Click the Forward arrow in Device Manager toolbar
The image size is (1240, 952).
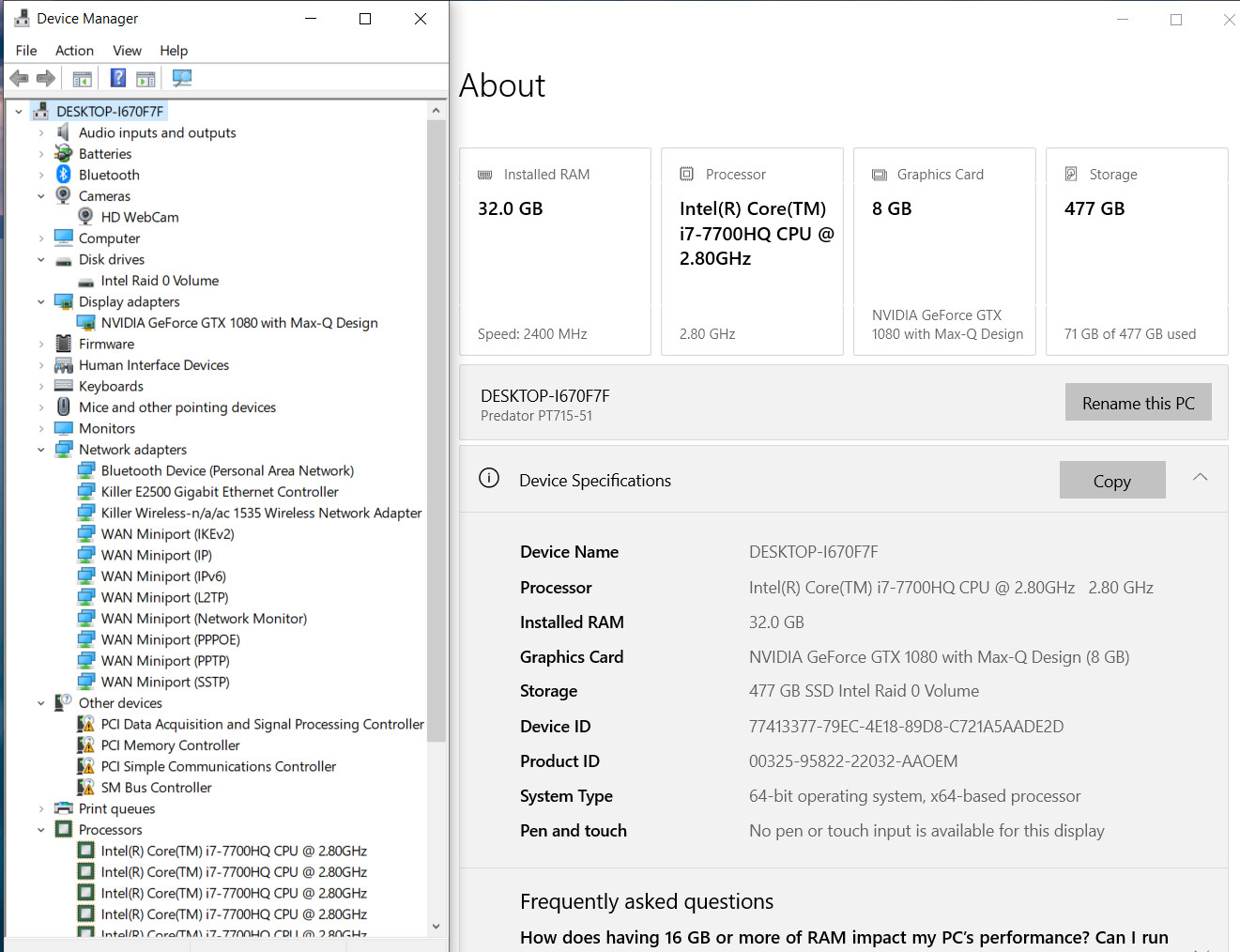[45, 78]
